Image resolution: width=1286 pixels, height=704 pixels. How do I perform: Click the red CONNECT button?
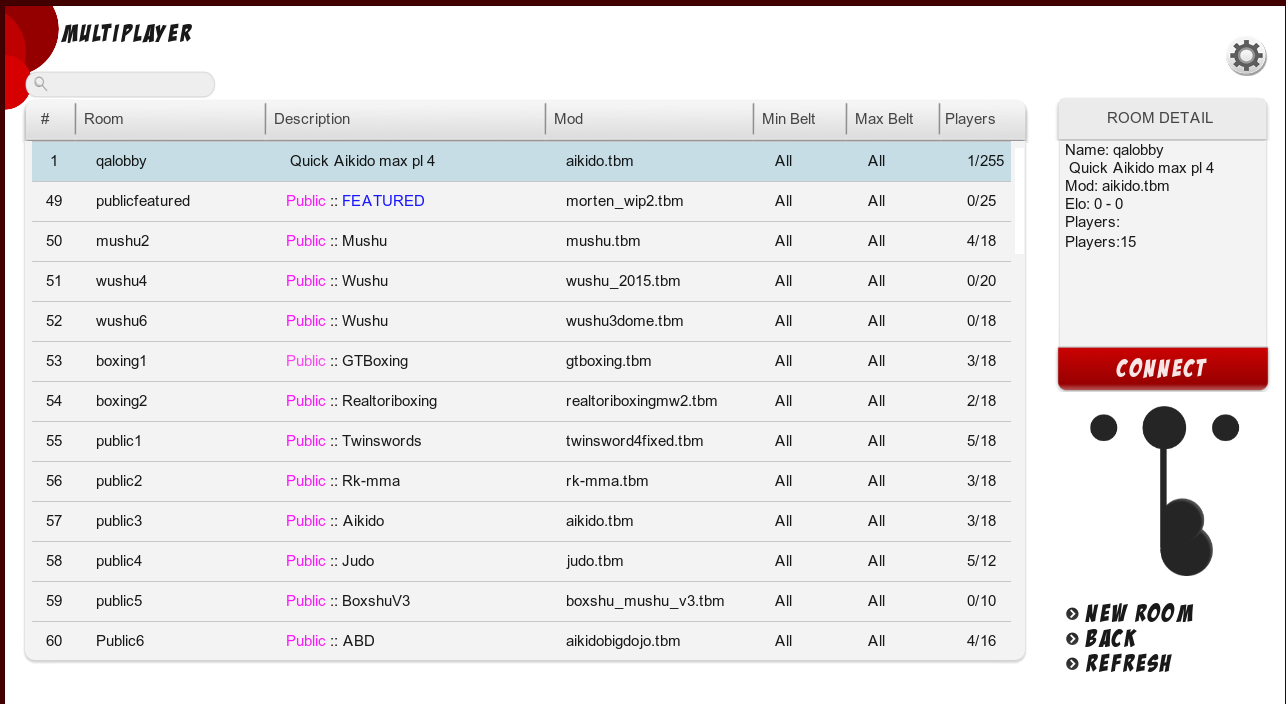1162,368
